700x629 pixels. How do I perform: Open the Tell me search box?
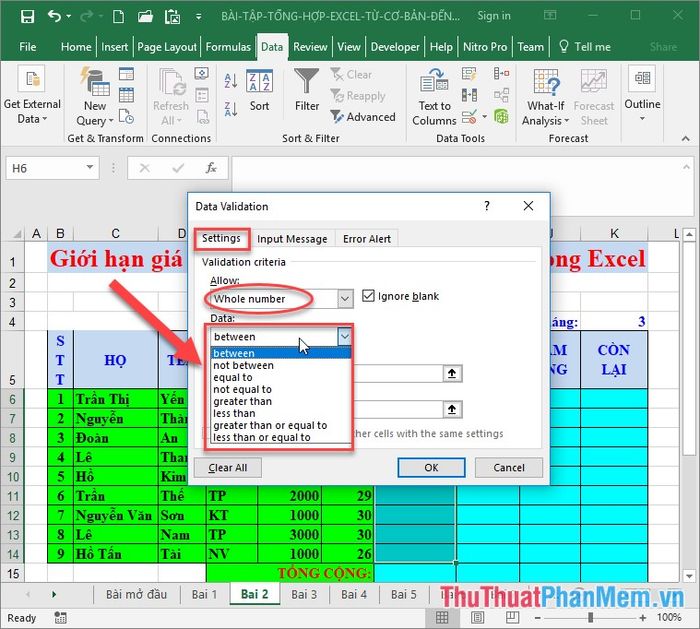[584, 47]
